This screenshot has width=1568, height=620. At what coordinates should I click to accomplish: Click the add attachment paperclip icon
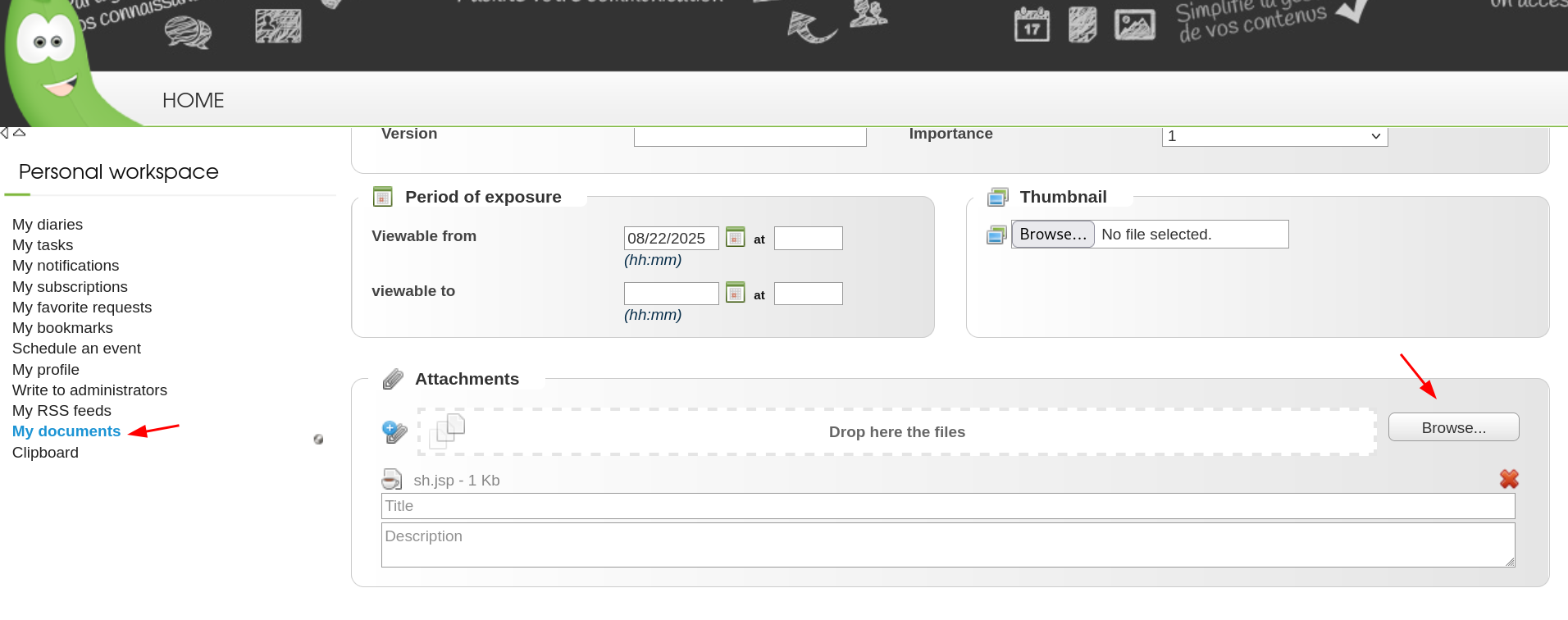tap(394, 431)
